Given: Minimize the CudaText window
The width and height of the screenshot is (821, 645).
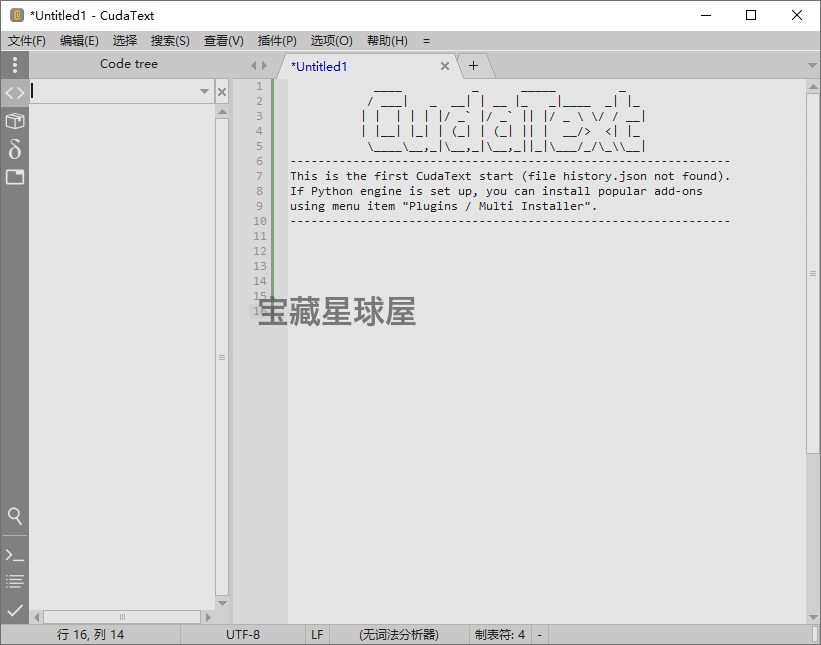Looking at the screenshot, I should coord(706,15).
